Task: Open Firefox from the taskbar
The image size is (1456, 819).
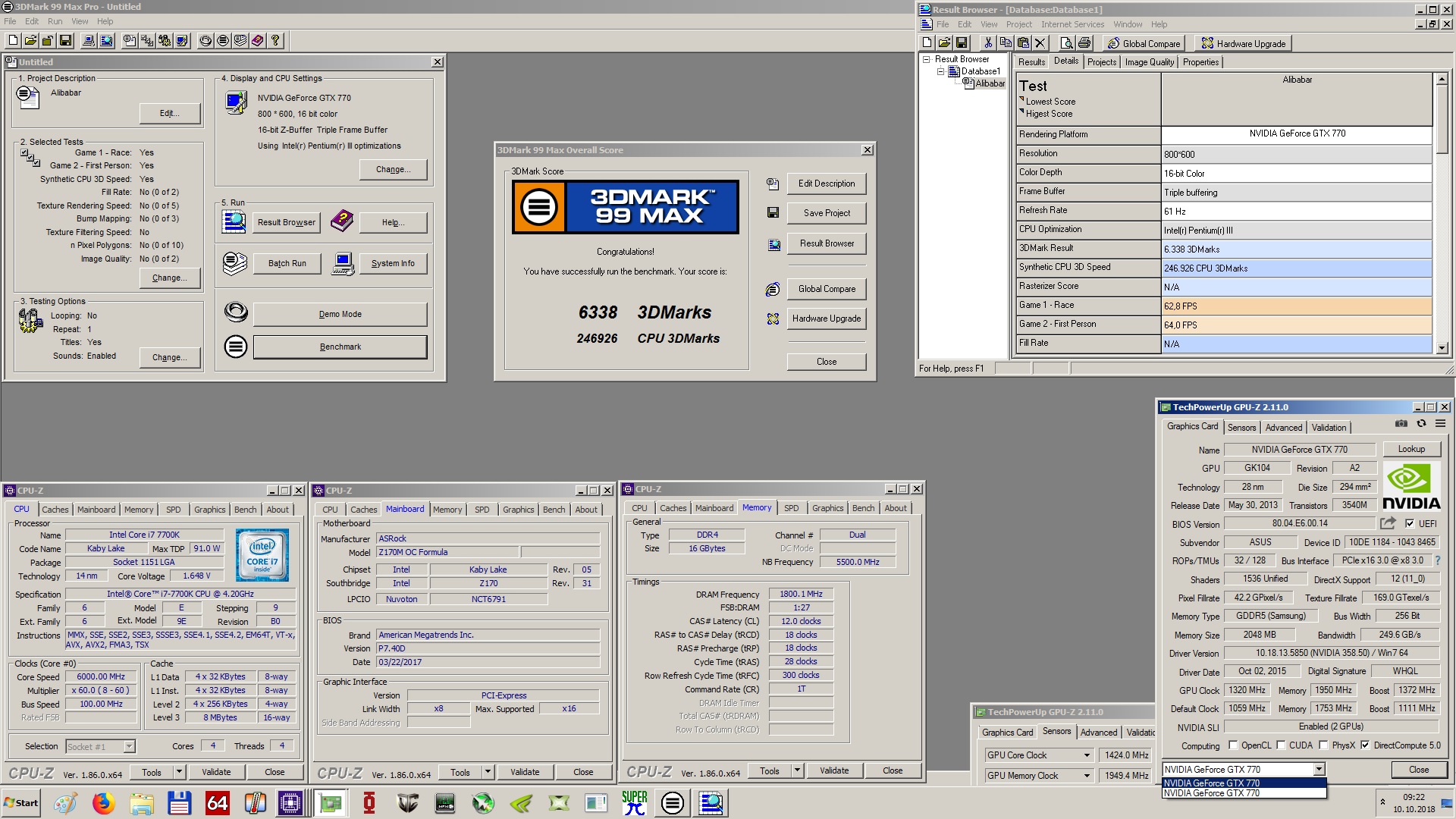Action: tap(103, 803)
